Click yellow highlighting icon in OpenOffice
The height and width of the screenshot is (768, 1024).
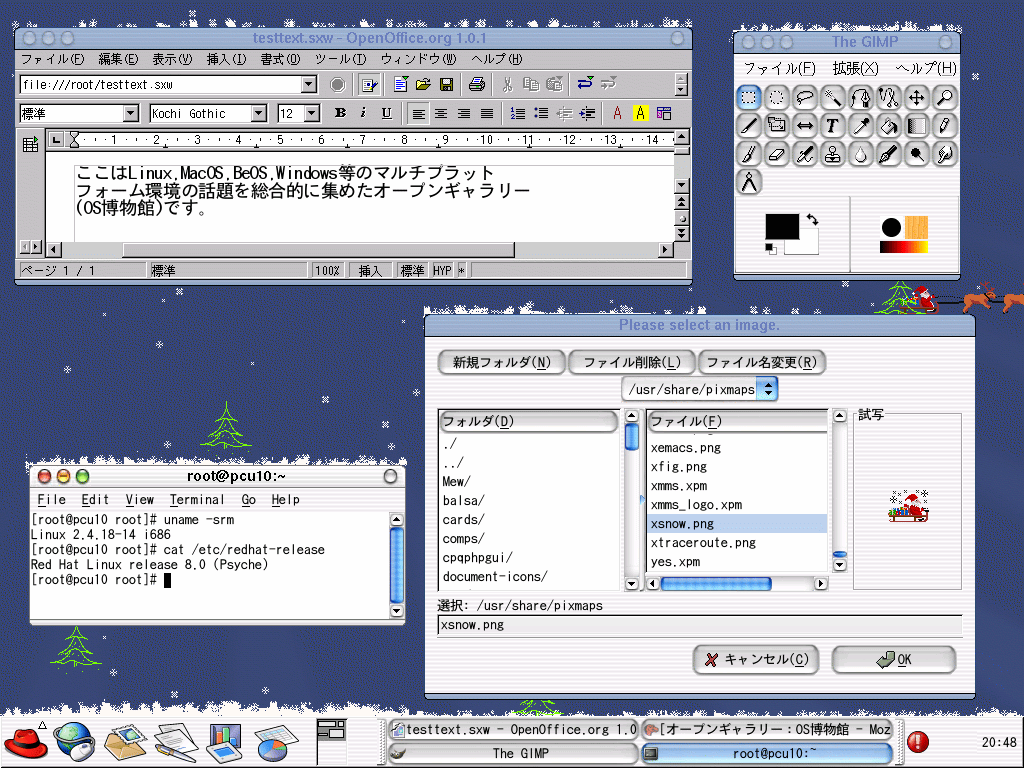(641, 114)
